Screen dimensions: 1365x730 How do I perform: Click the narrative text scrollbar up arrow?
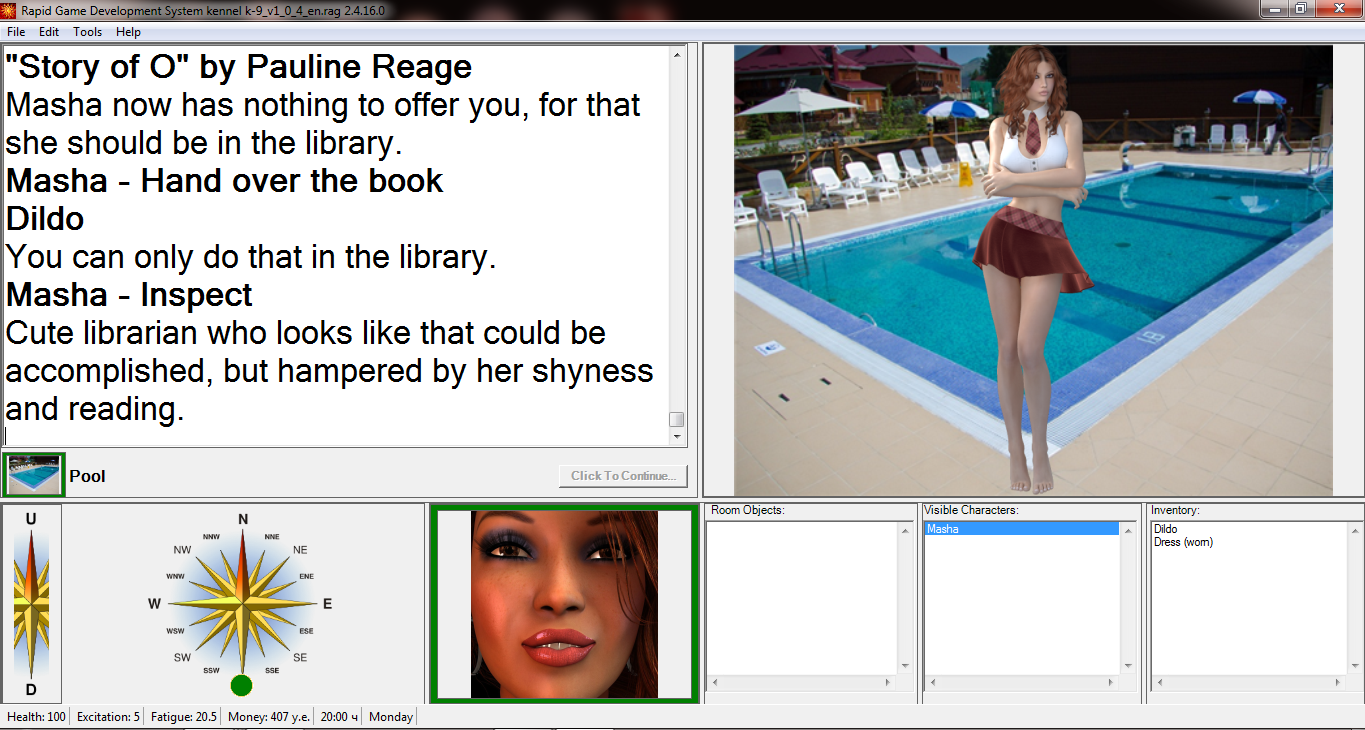pyautogui.click(x=677, y=53)
